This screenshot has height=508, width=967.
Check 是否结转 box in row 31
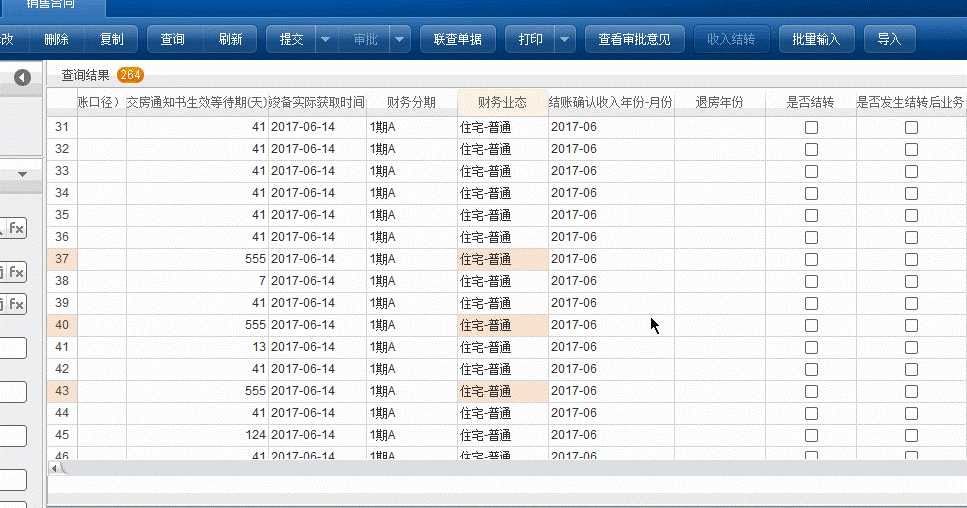click(811, 128)
